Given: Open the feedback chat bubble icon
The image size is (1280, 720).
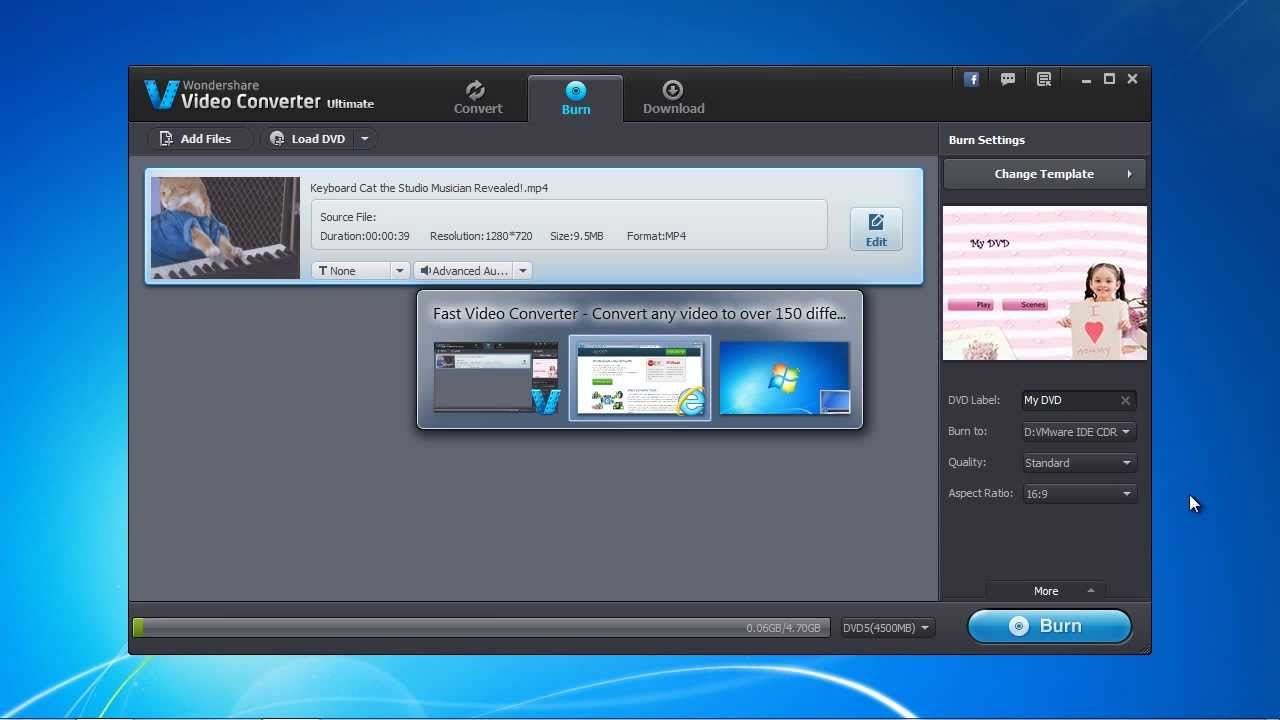Looking at the screenshot, I should 1008,79.
